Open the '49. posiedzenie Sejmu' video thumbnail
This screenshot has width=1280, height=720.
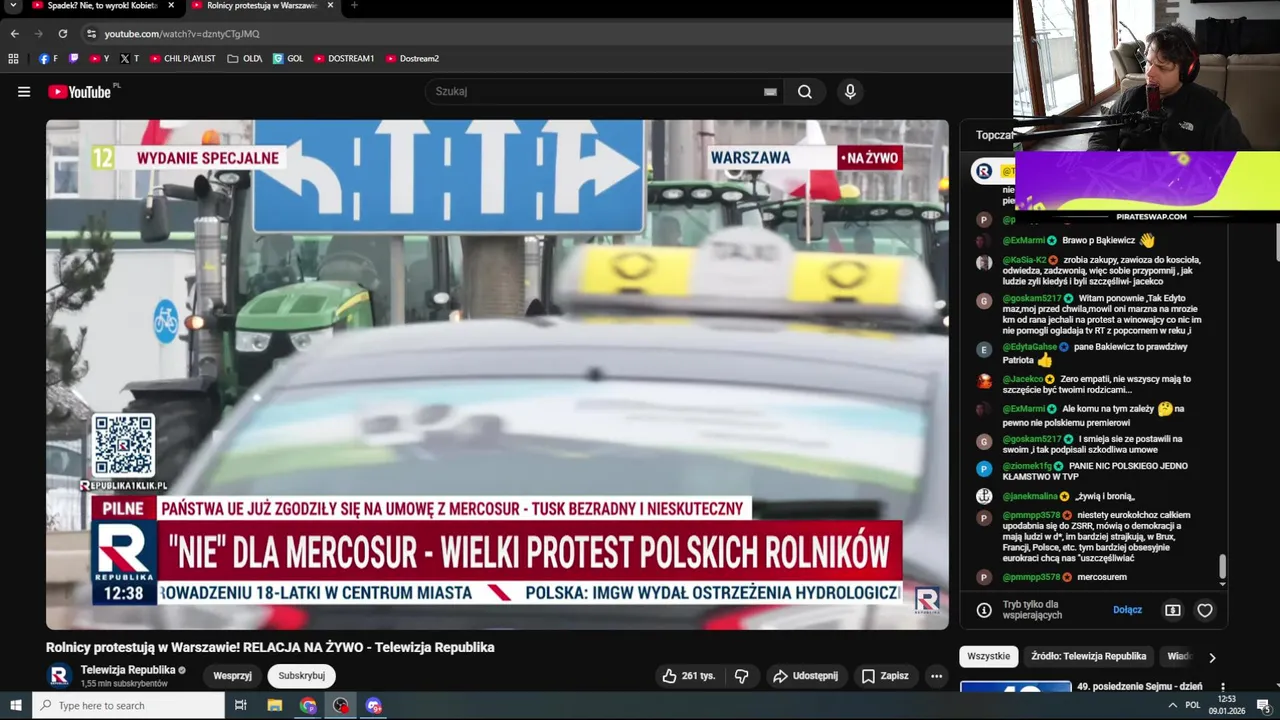[1015, 686]
